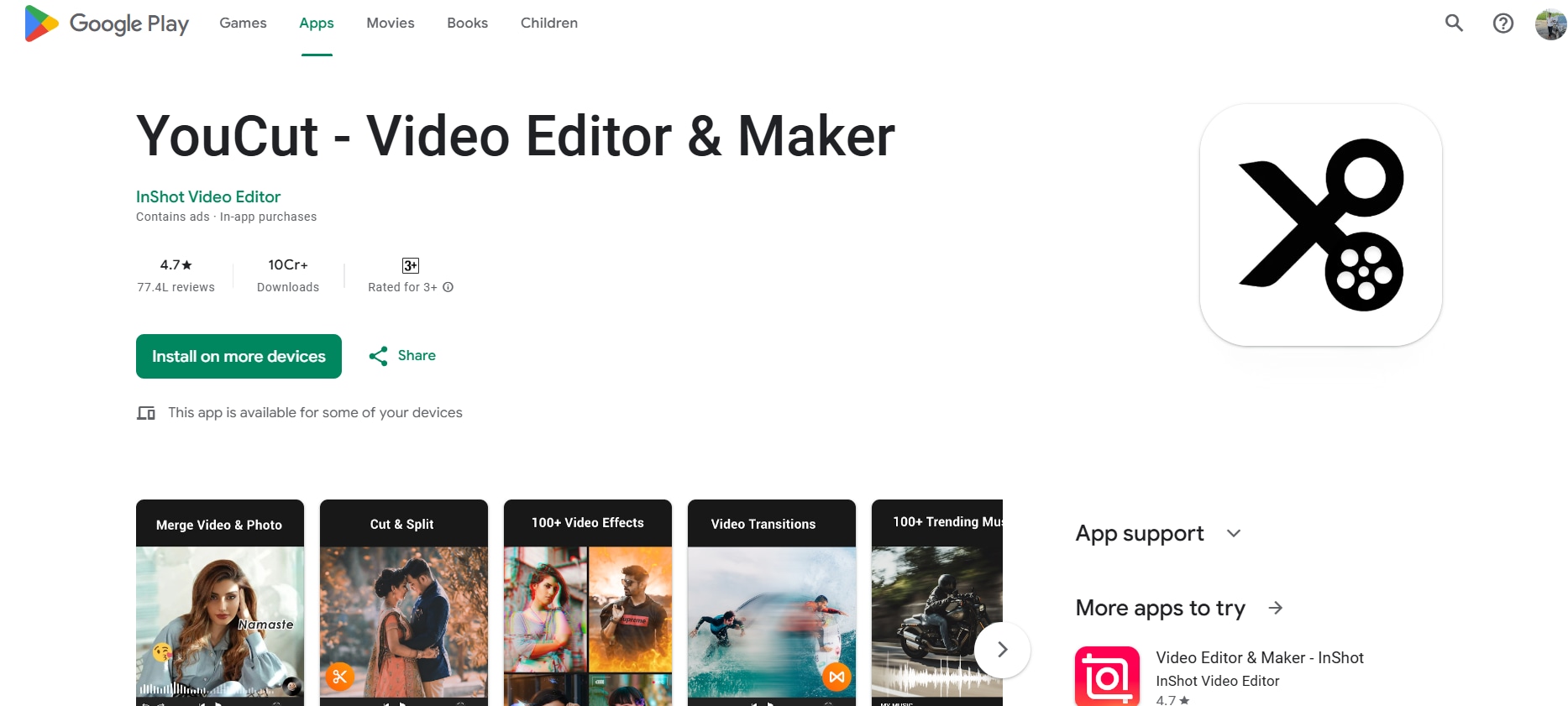
Task: Click the More apps to try heading
Action: (1161, 608)
